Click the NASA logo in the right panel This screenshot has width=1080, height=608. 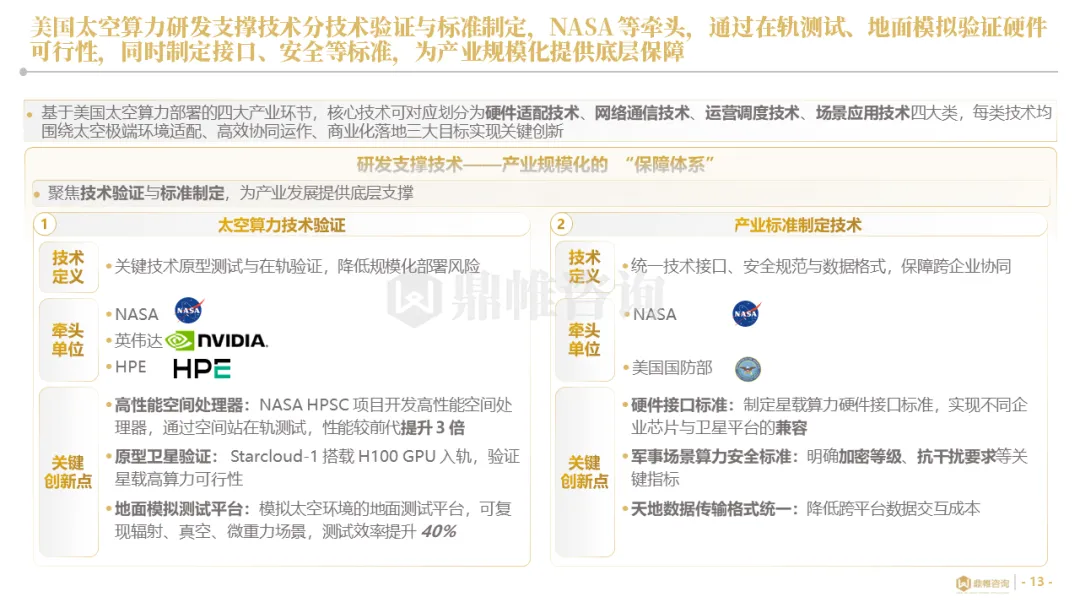pyautogui.click(x=746, y=313)
